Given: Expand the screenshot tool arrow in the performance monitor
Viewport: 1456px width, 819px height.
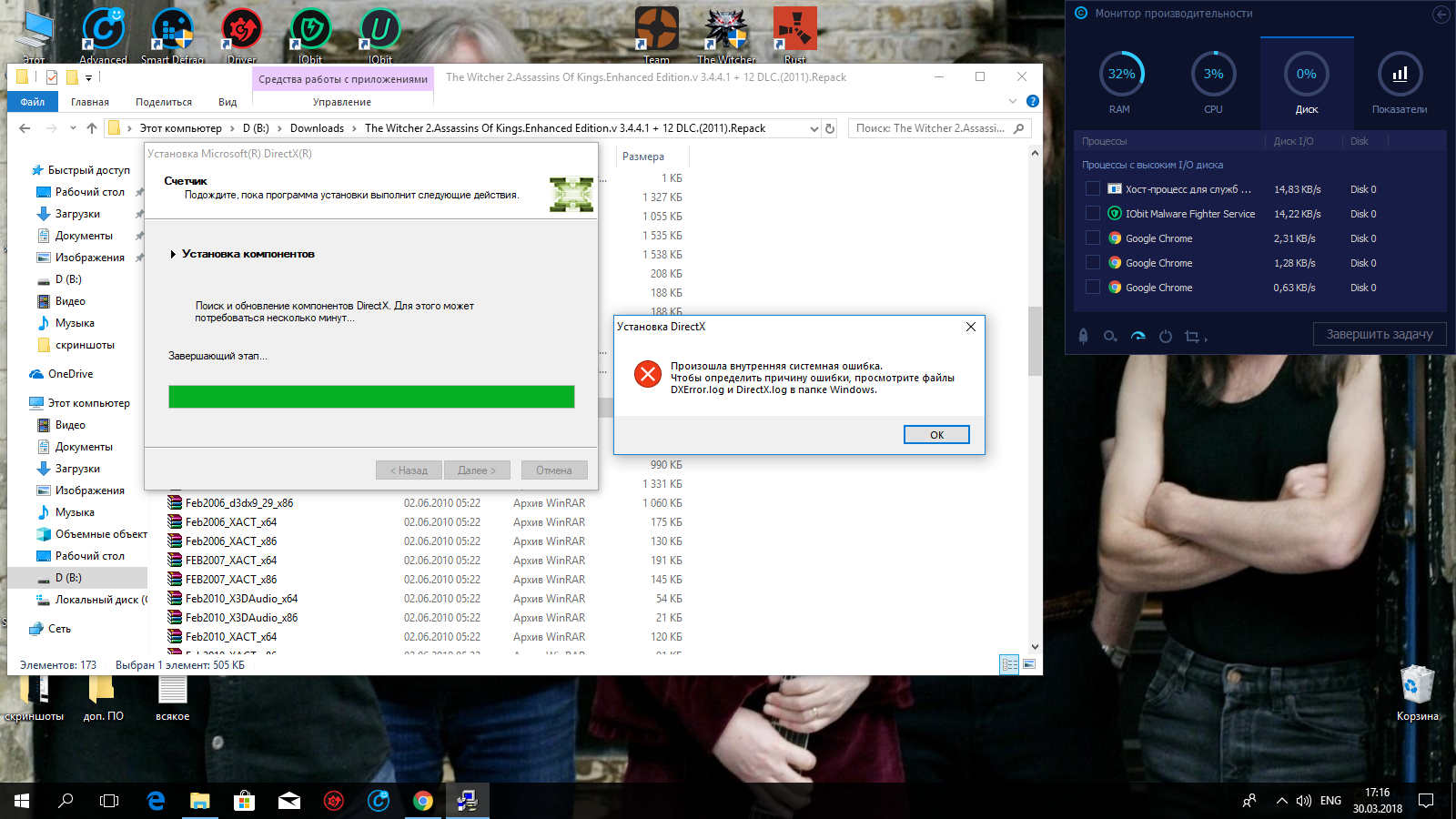Looking at the screenshot, I should click(1206, 339).
